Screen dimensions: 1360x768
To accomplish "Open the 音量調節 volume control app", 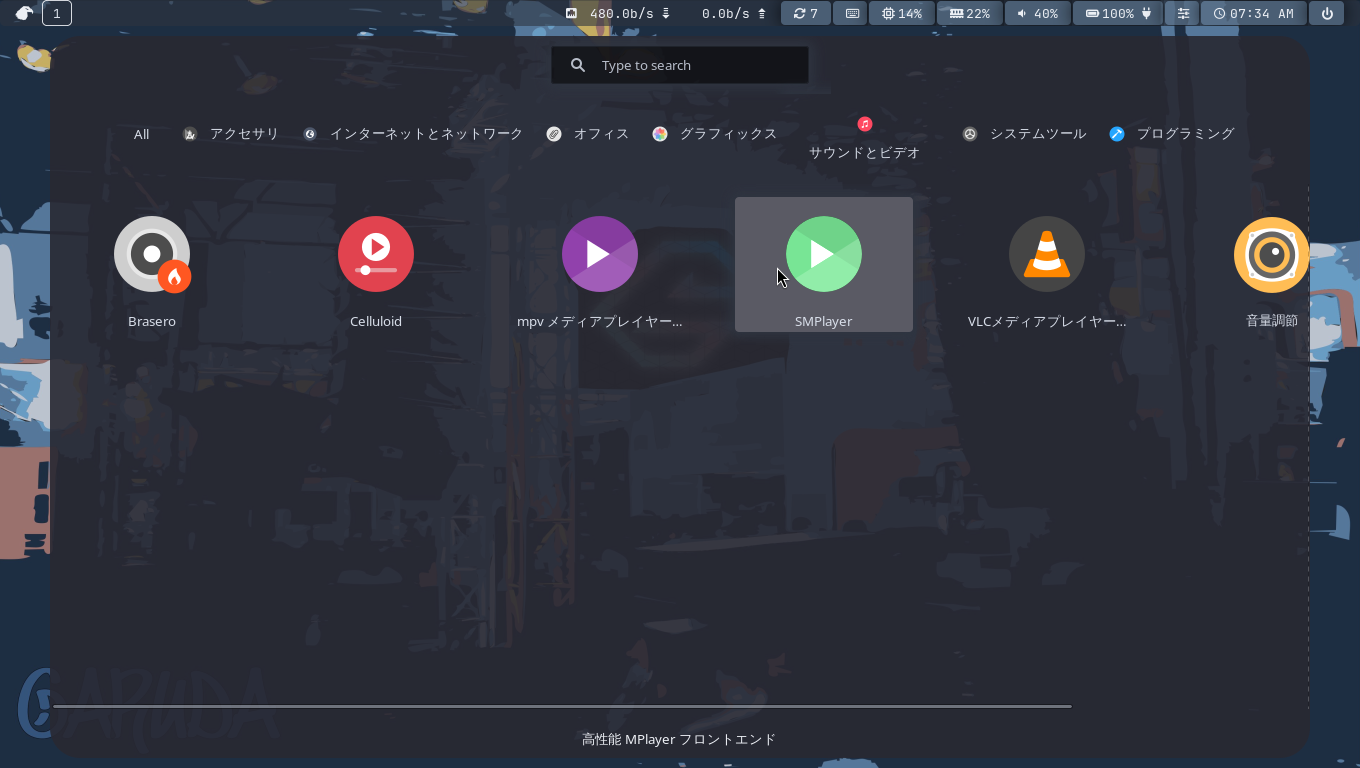I will click(1271, 265).
